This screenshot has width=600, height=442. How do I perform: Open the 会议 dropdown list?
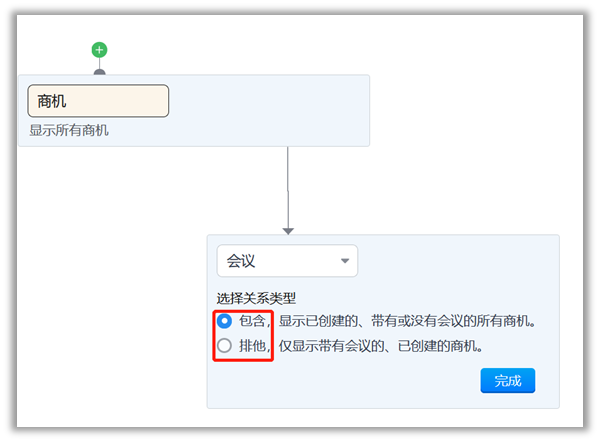coord(287,261)
